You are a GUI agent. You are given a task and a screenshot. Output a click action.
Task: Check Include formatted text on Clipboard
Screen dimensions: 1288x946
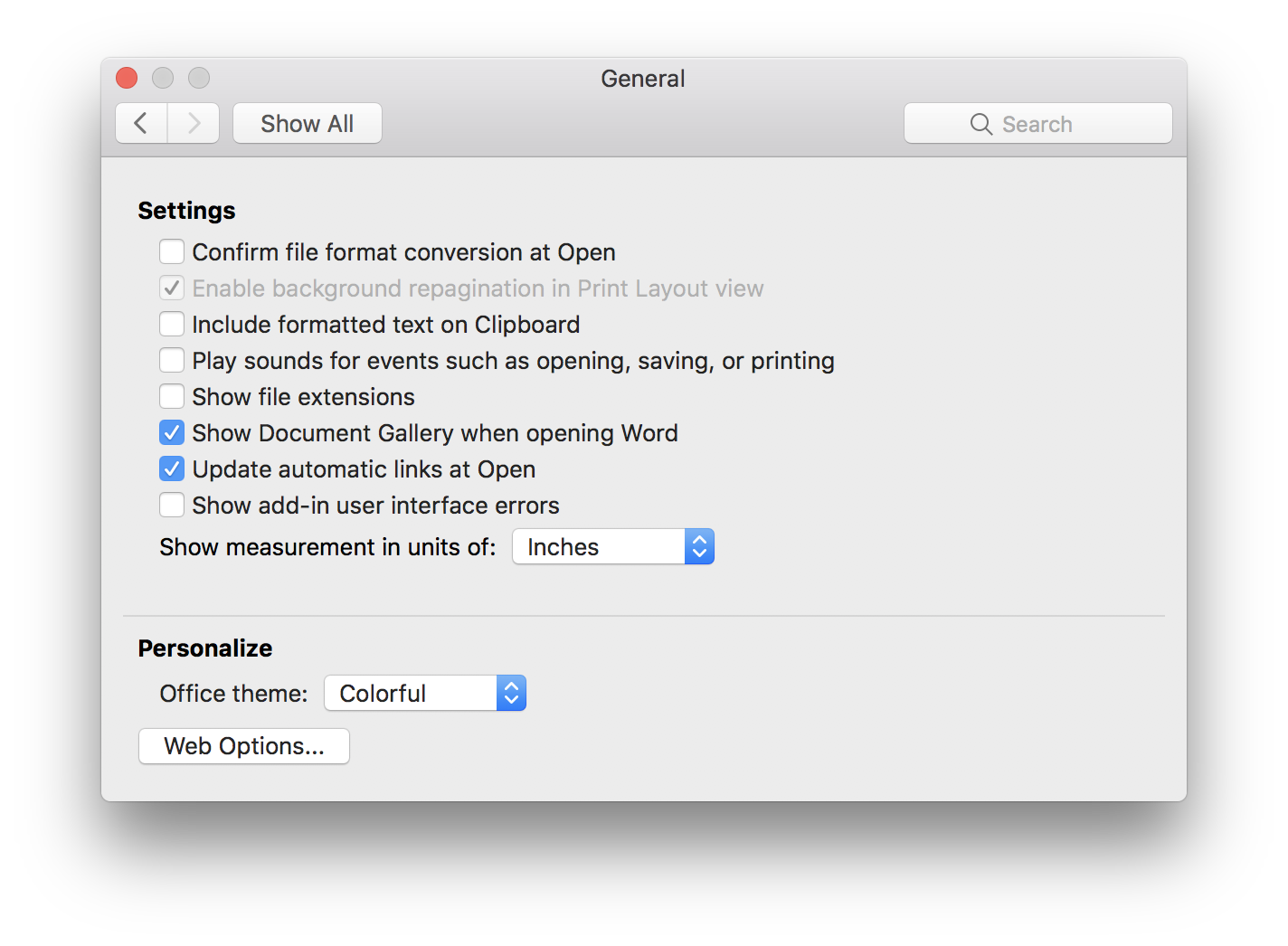click(x=172, y=324)
